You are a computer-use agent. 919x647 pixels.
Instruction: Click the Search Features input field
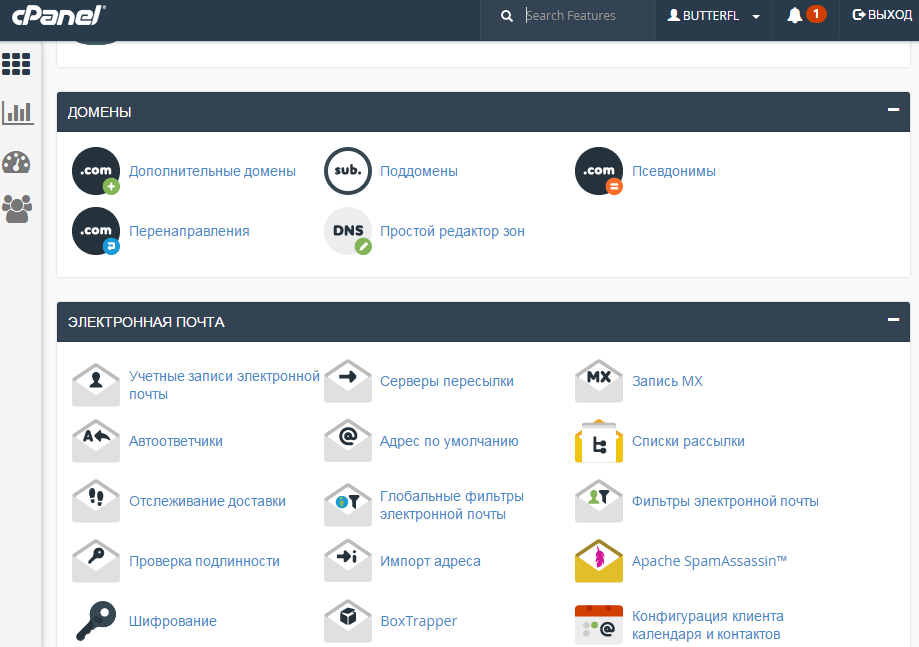click(585, 16)
